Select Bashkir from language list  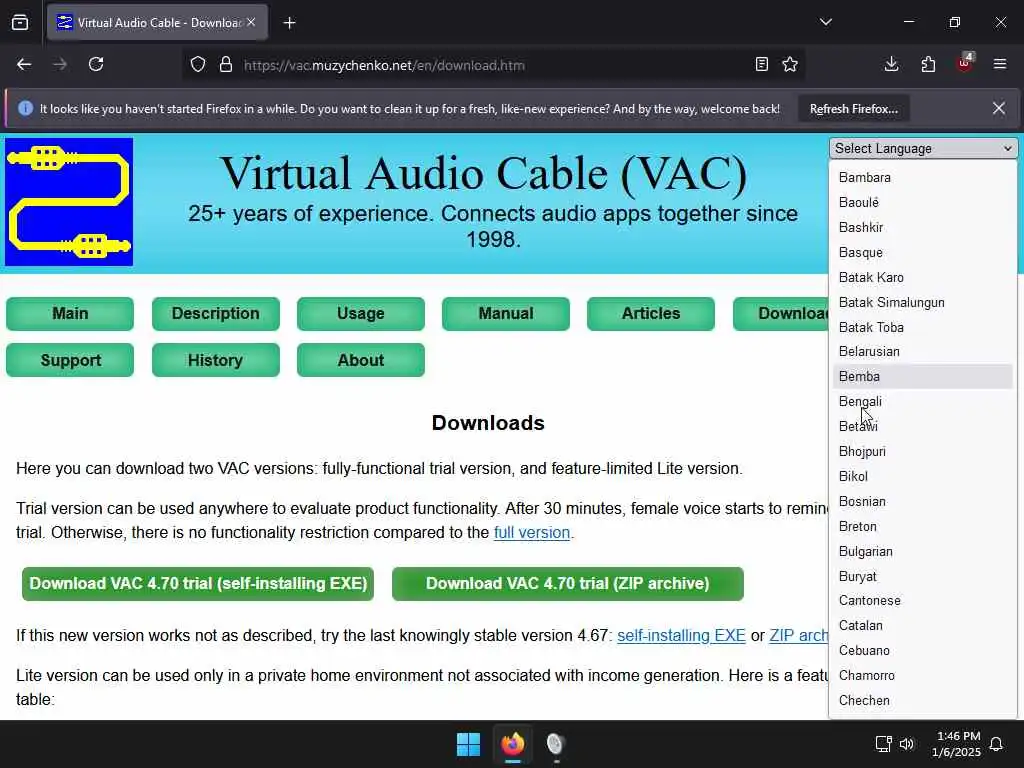pyautogui.click(x=923, y=227)
